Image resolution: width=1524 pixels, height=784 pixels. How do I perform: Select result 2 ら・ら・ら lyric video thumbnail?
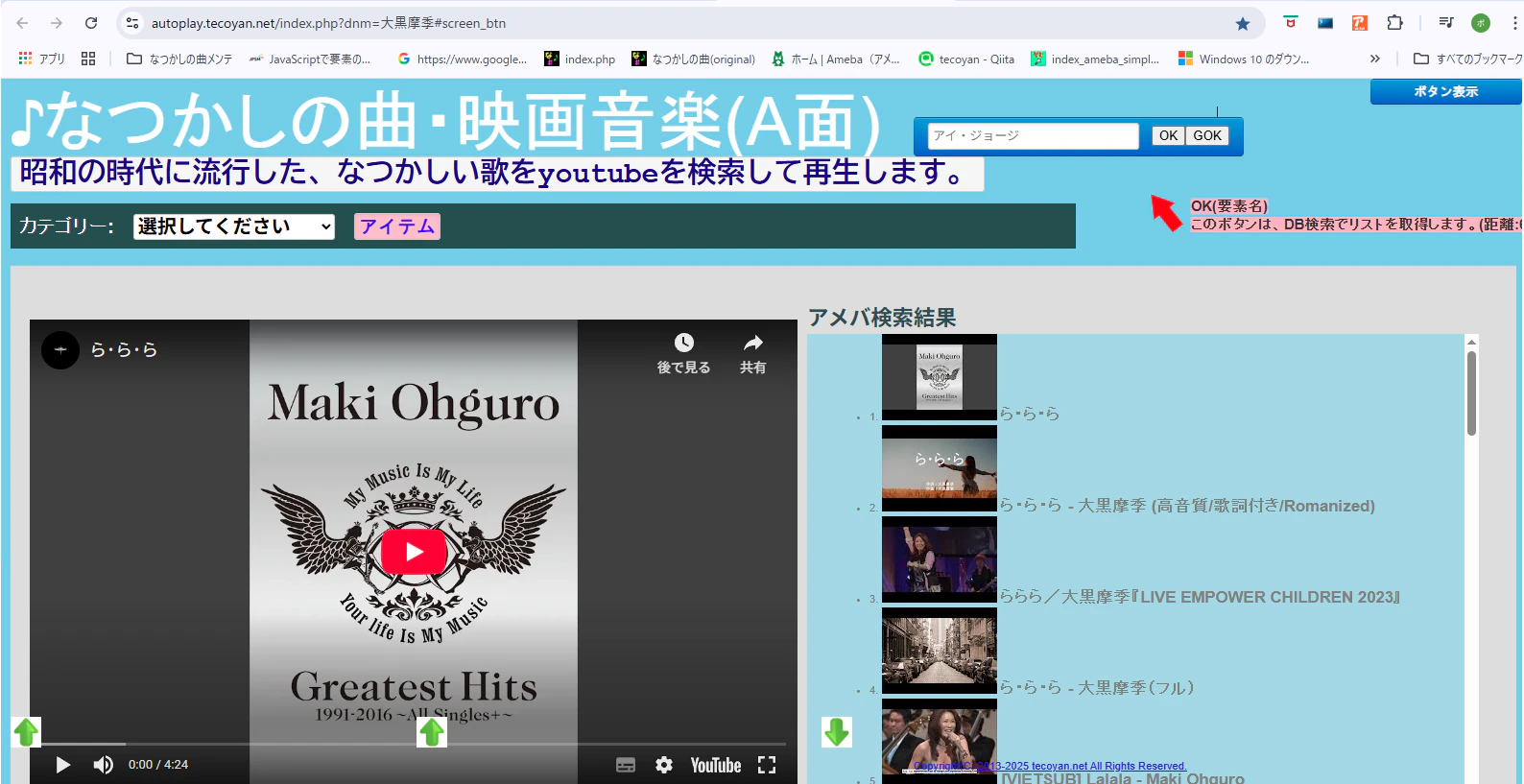(x=940, y=468)
